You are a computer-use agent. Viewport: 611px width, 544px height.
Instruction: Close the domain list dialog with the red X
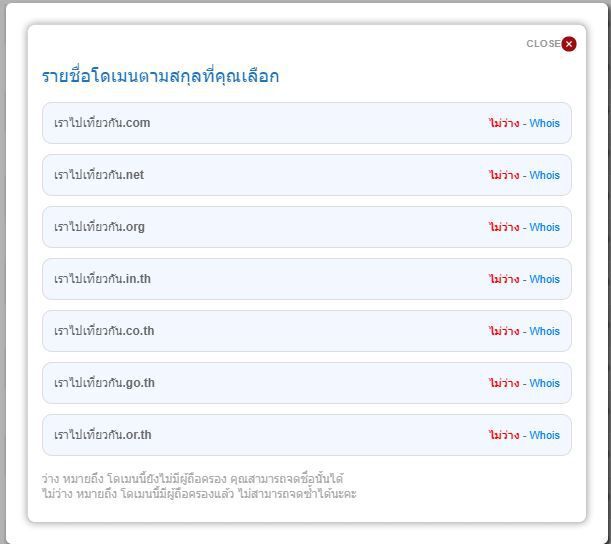pos(569,44)
